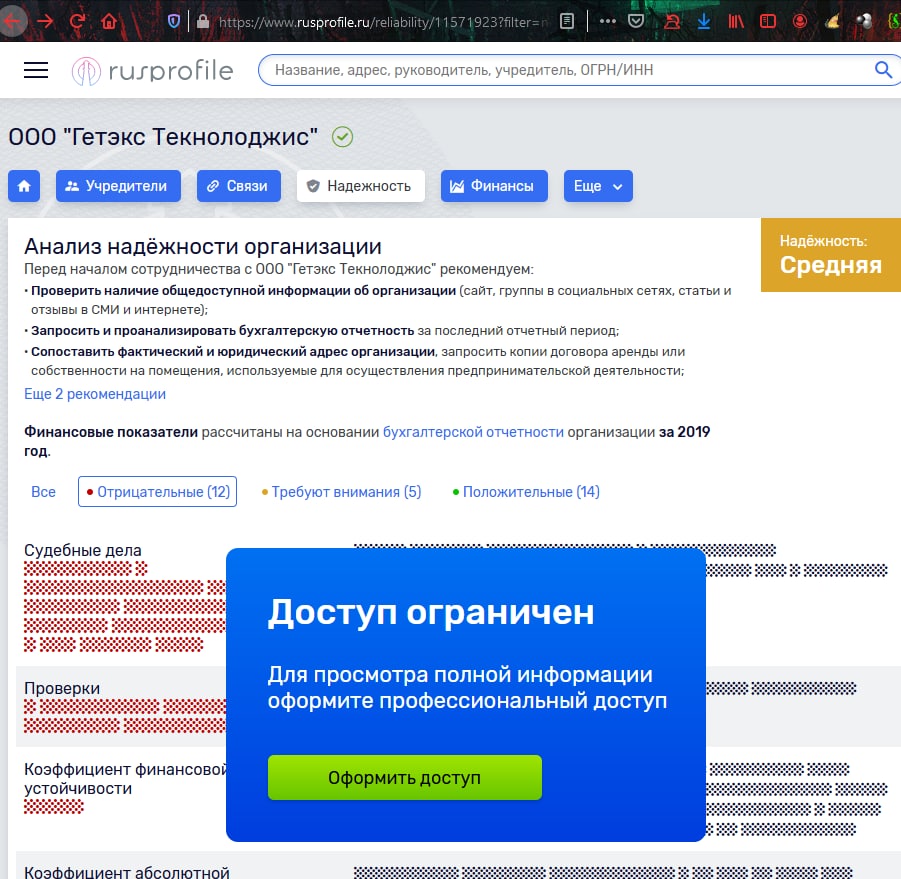
Task: Click the search magnifier icon
Action: [883, 70]
